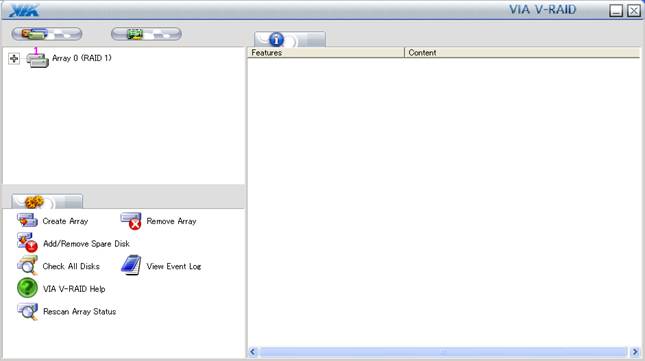
Task: Click the green controller view toolbar button
Action: point(146,34)
